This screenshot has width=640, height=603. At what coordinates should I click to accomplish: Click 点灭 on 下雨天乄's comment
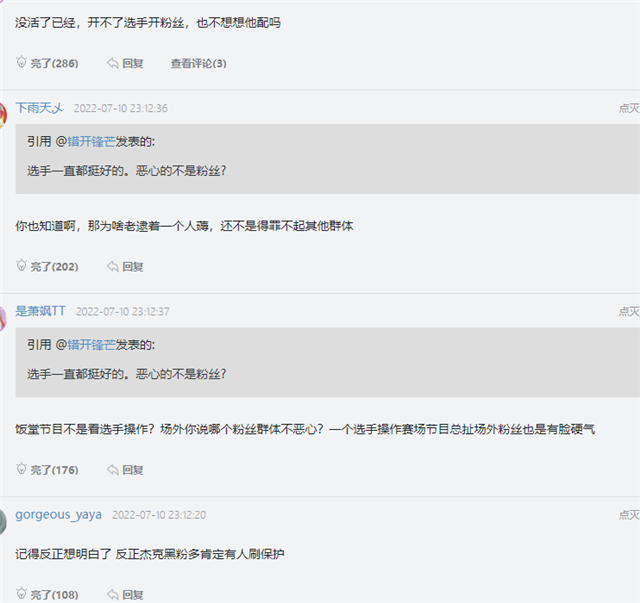click(x=629, y=108)
